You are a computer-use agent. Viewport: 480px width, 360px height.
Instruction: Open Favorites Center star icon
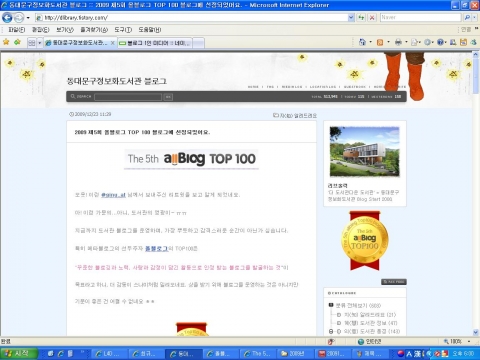6,42
